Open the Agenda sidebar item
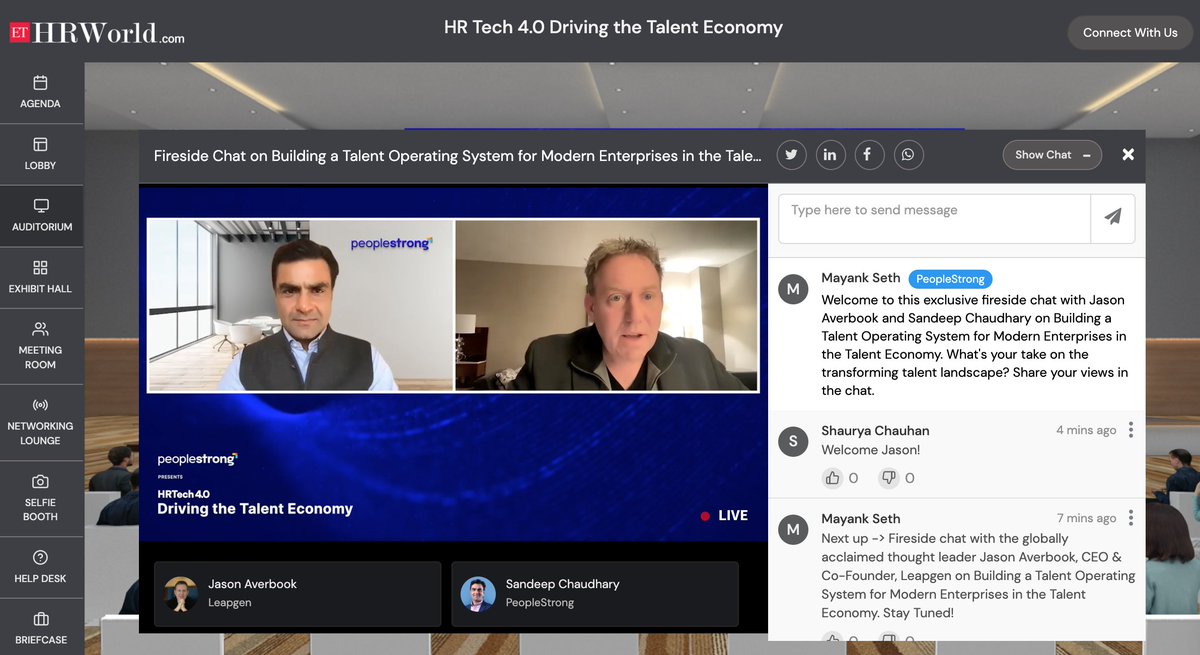This screenshot has width=1200, height=655. 41,92
